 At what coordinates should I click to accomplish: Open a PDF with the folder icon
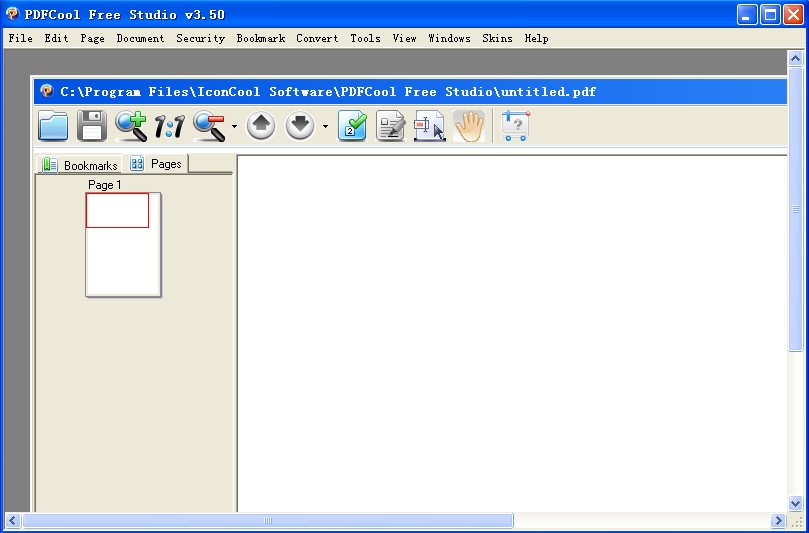(x=53, y=126)
